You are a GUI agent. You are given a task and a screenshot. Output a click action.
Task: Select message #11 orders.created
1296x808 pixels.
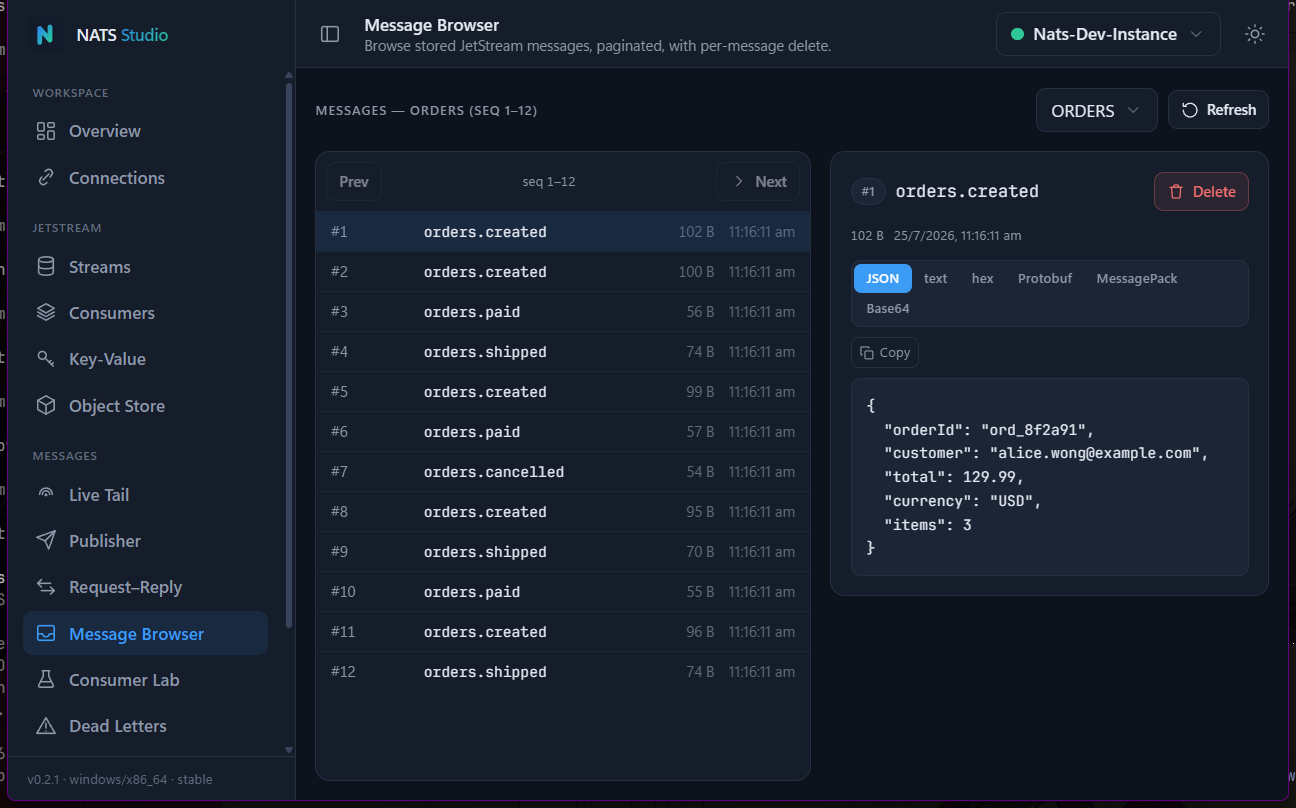coord(563,632)
